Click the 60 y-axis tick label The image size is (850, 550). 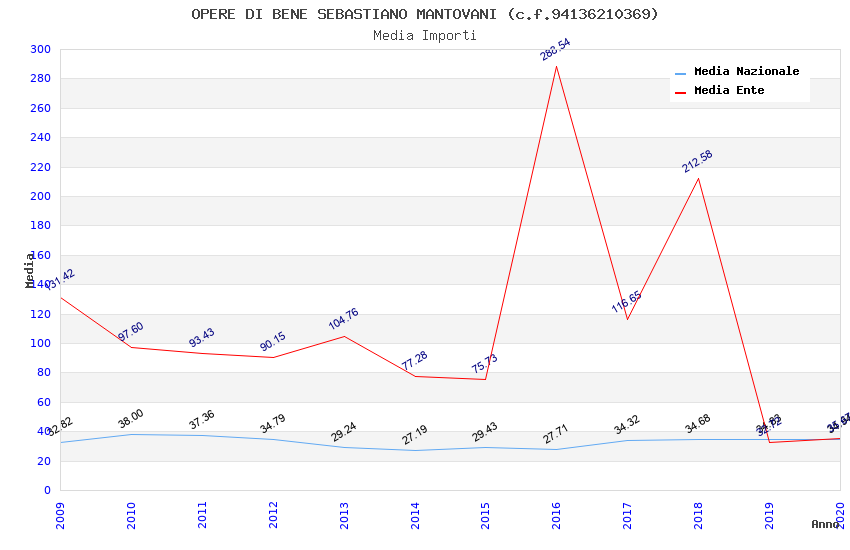point(44,403)
